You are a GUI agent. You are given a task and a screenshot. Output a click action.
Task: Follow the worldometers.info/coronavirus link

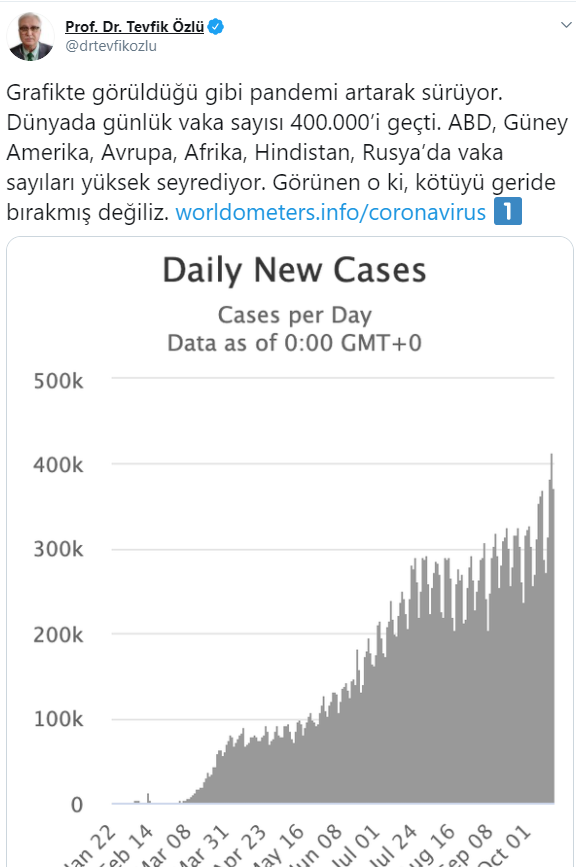coord(331,212)
